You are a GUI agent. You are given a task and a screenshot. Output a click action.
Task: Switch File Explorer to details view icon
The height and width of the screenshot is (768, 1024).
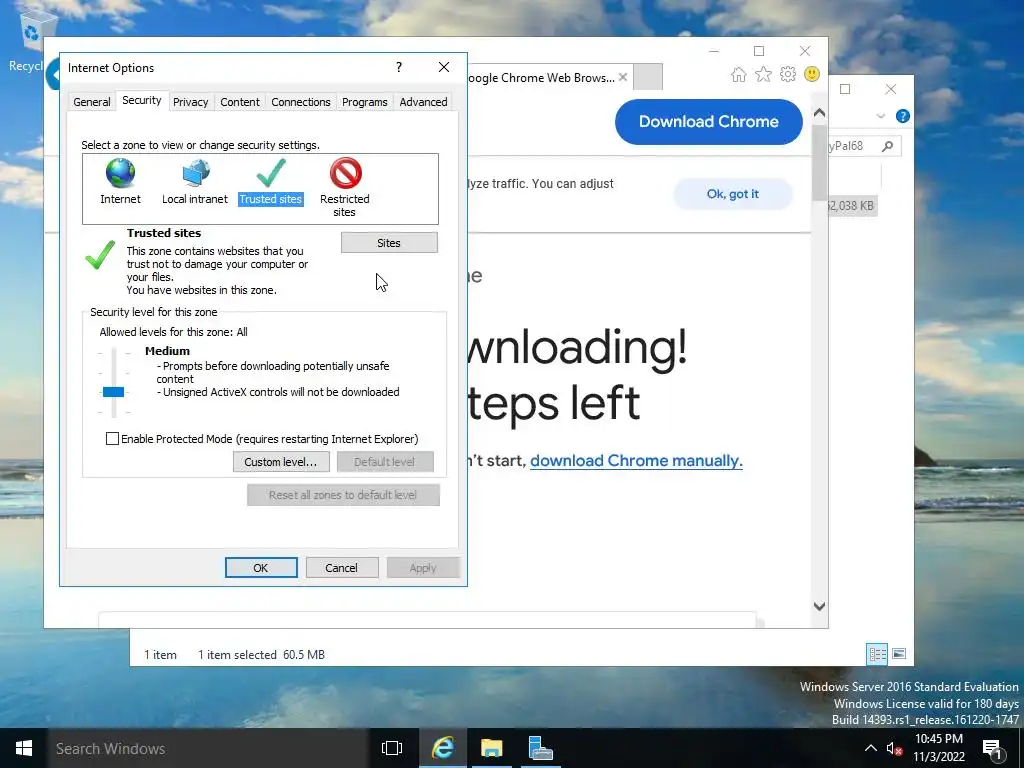coord(877,654)
